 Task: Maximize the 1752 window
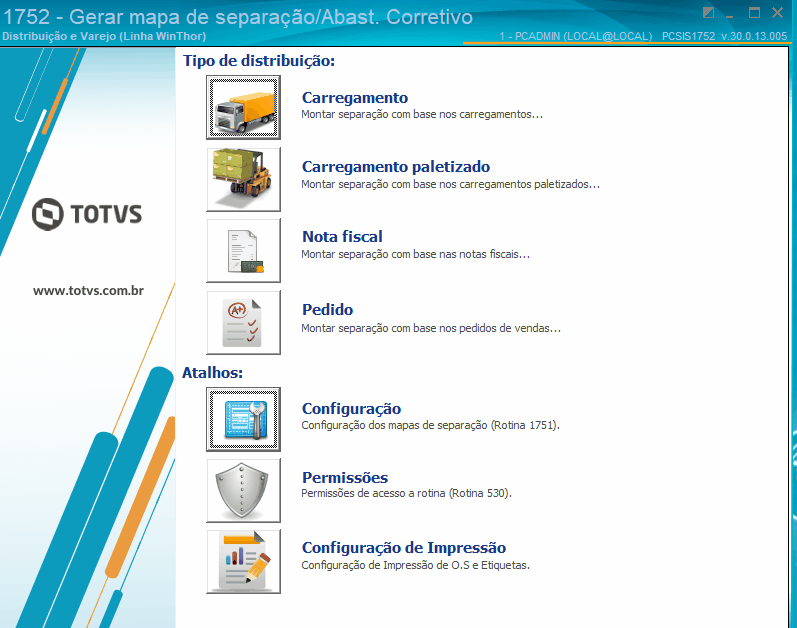coord(754,13)
